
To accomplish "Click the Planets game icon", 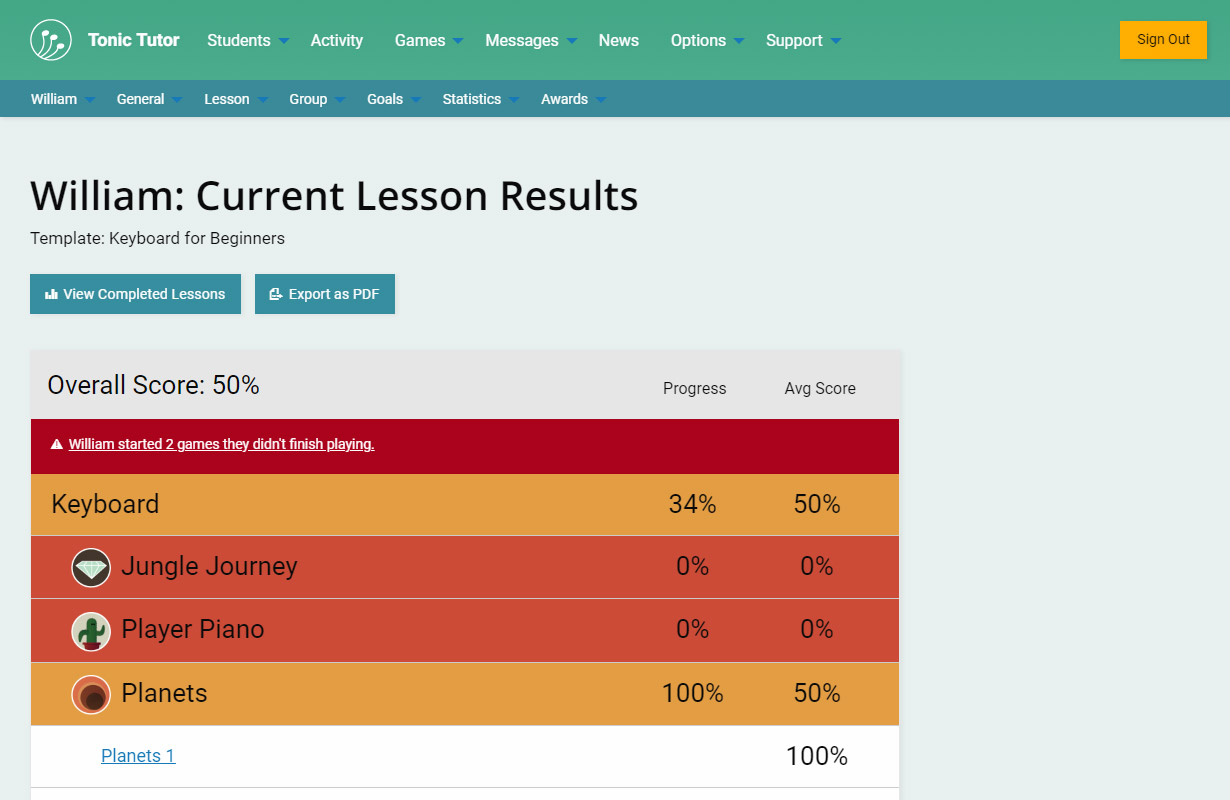I will 91,694.
